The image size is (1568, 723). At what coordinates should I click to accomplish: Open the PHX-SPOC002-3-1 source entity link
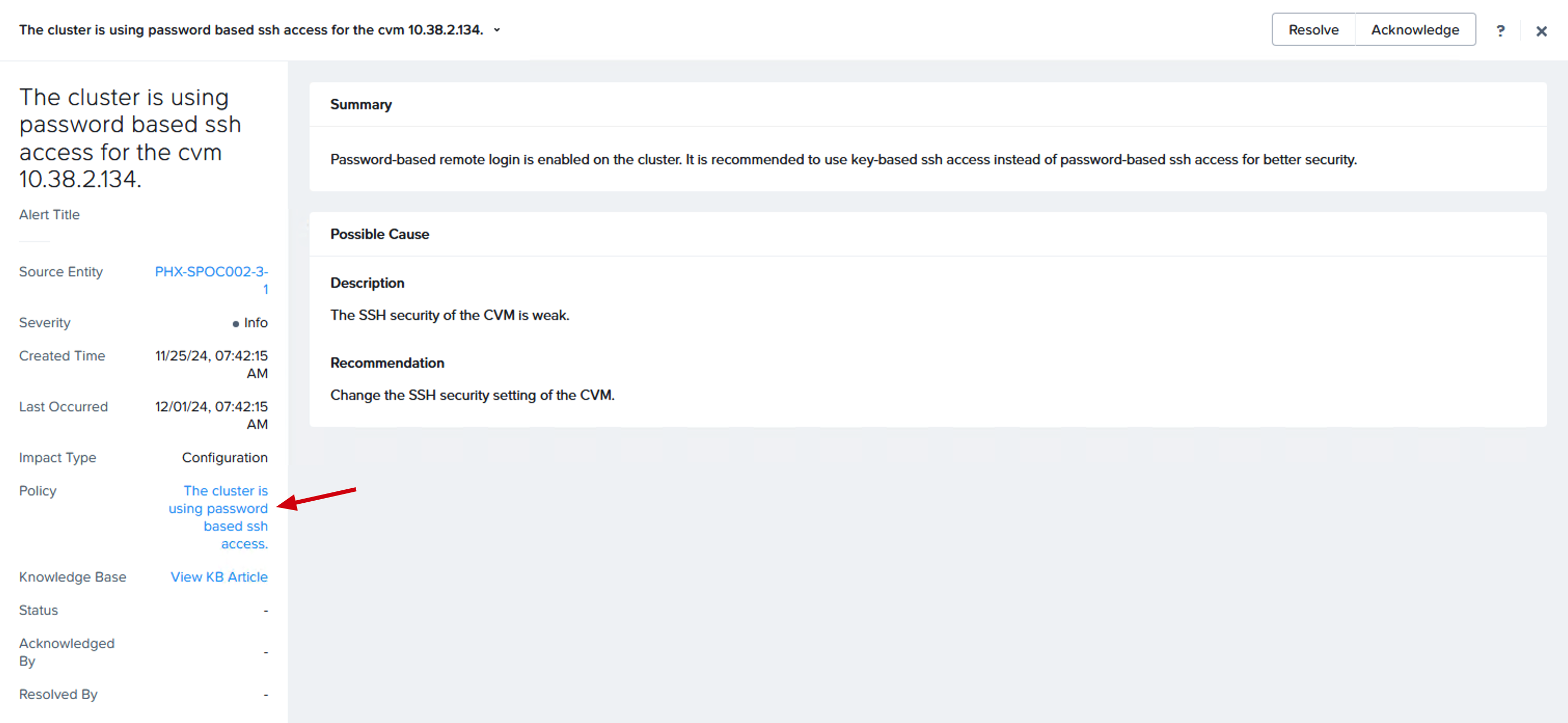(x=211, y=280)
